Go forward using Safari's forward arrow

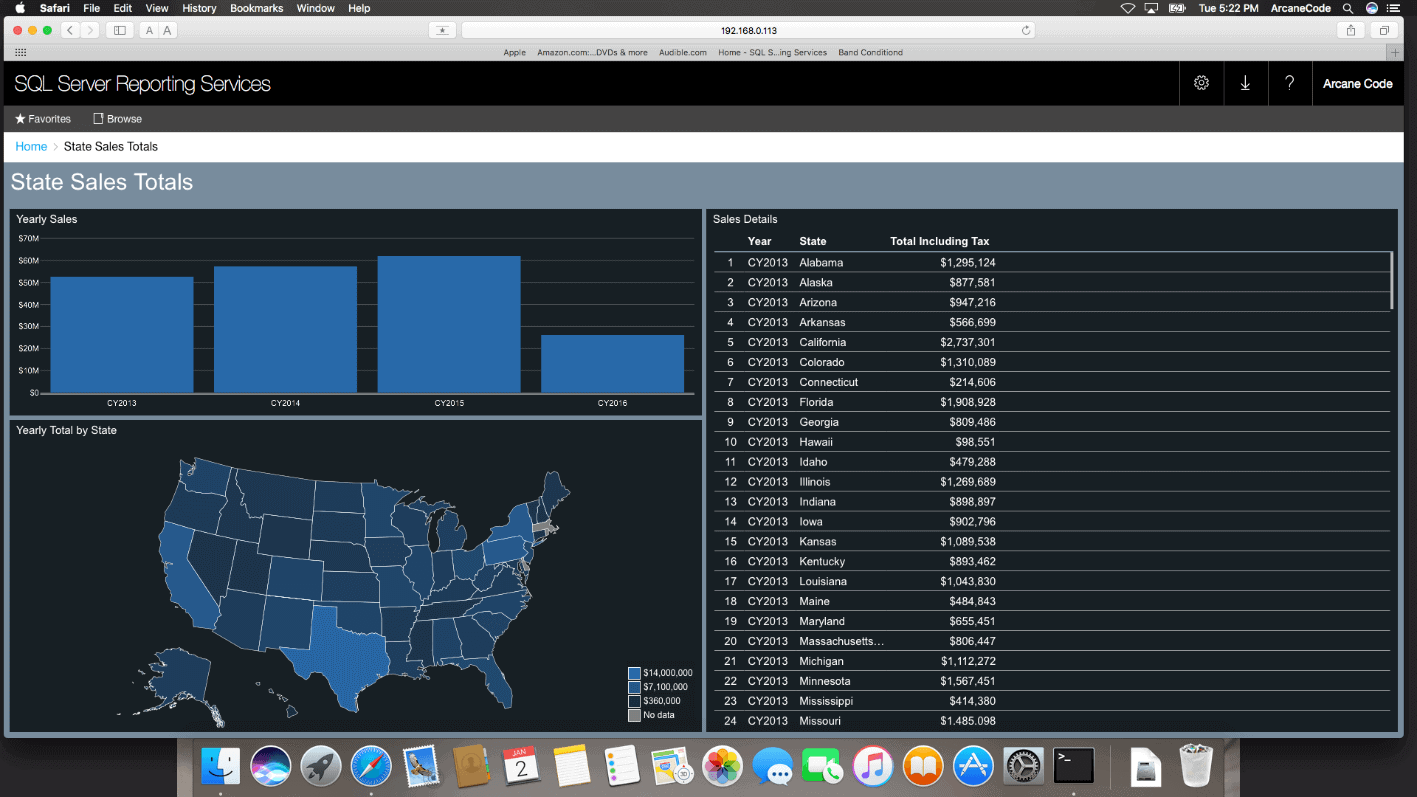[x=91, y=30]
